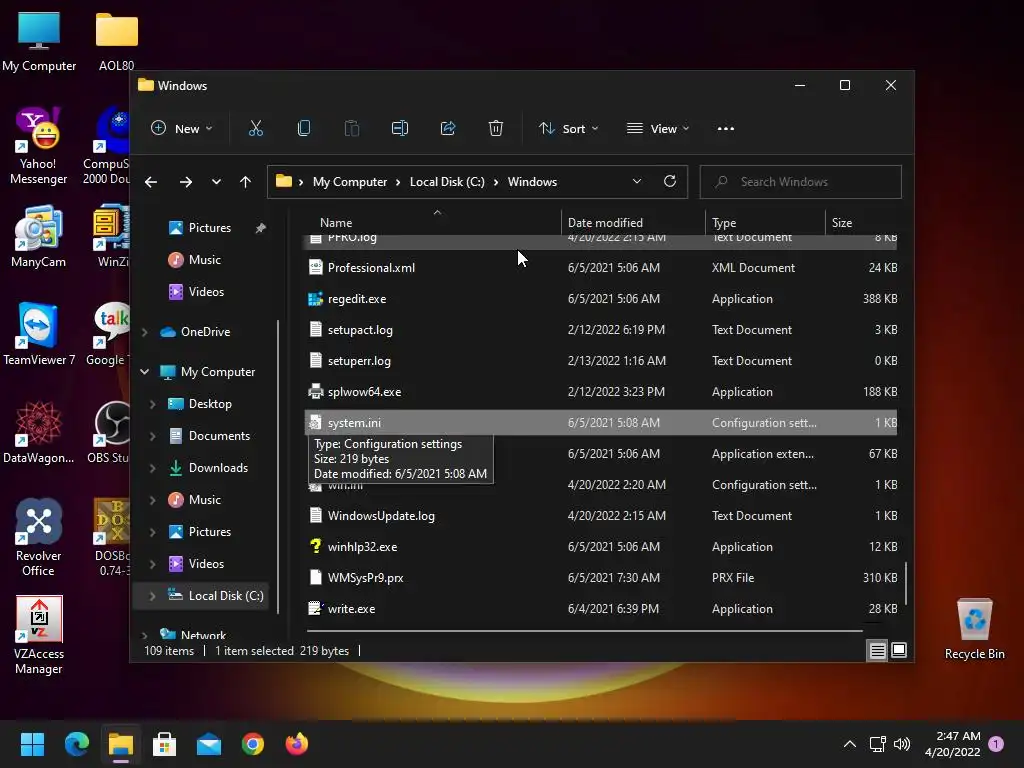This screenshot has width=1024, height=768.
Task: Launch Microsoft Edge from the taskbar
Action: 76,744
